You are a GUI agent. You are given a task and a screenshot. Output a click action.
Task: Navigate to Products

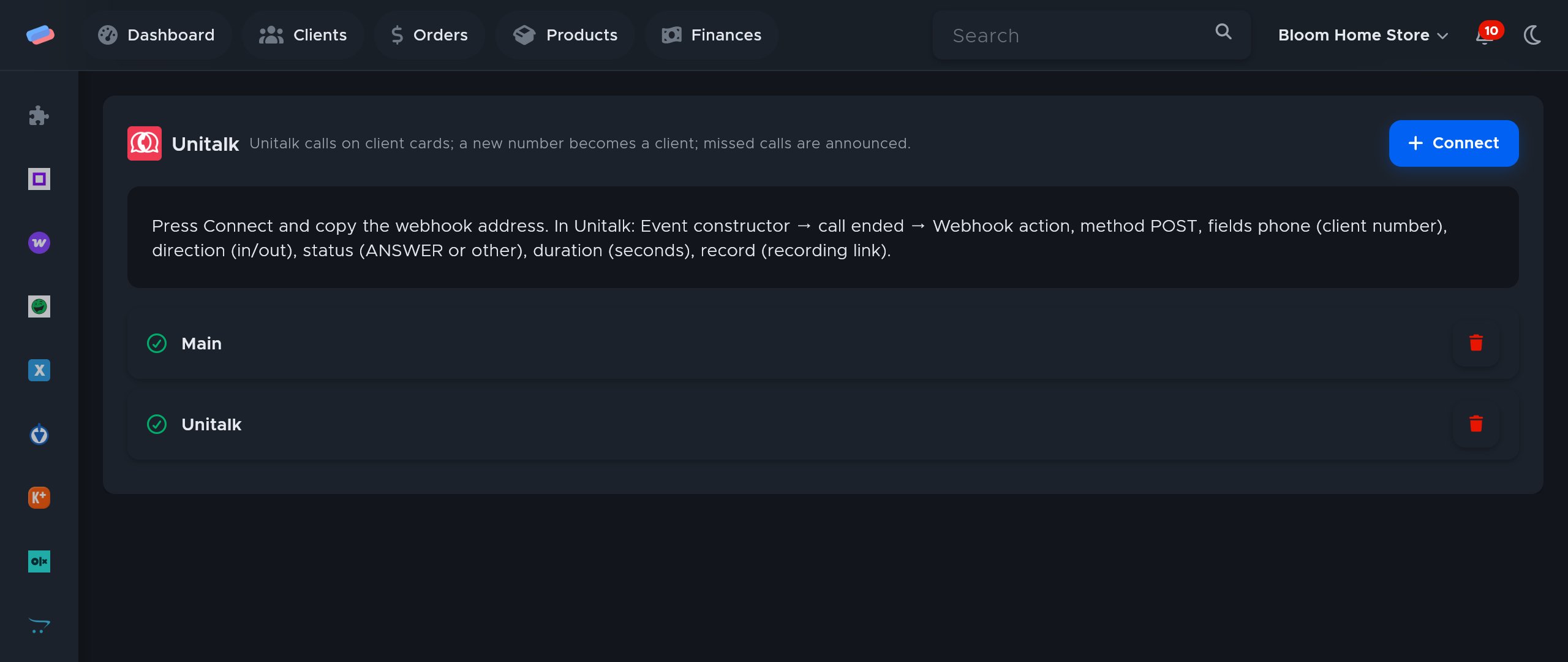click(x=565, y=35)
